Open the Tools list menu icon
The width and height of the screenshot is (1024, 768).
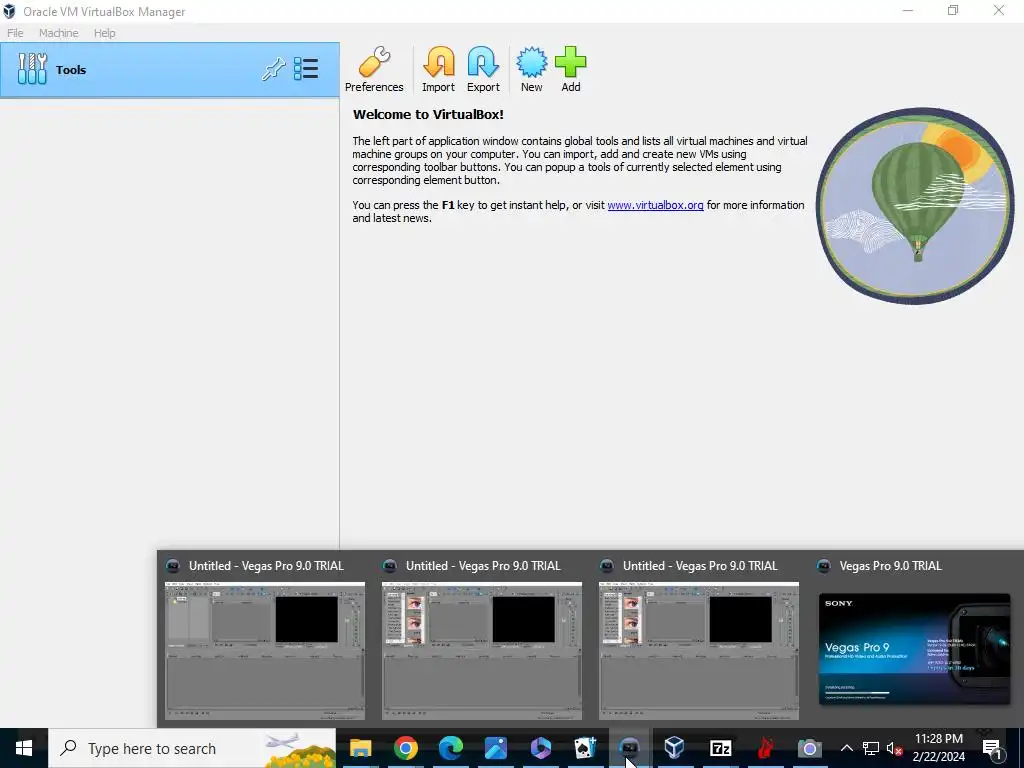click(x=306, y=69)
